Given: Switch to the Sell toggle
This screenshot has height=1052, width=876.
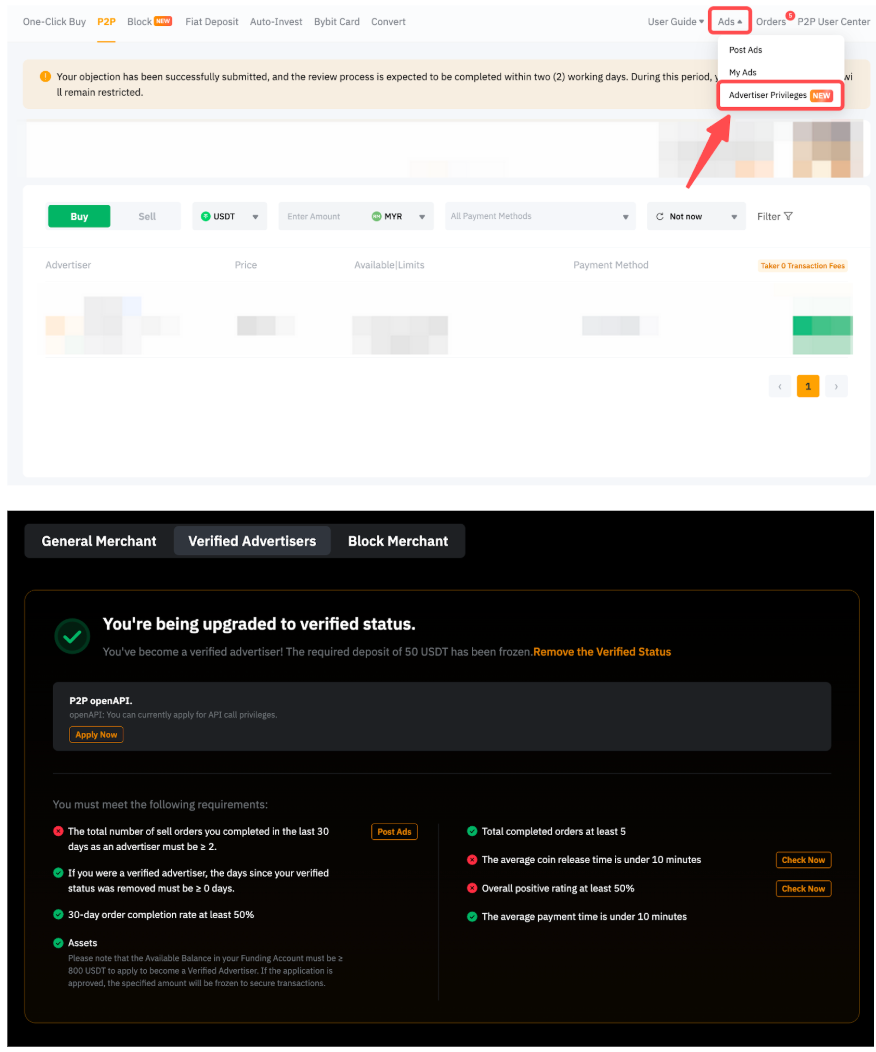Looking at the screenshot, I should pyautogui.click(x=147, y=217).
